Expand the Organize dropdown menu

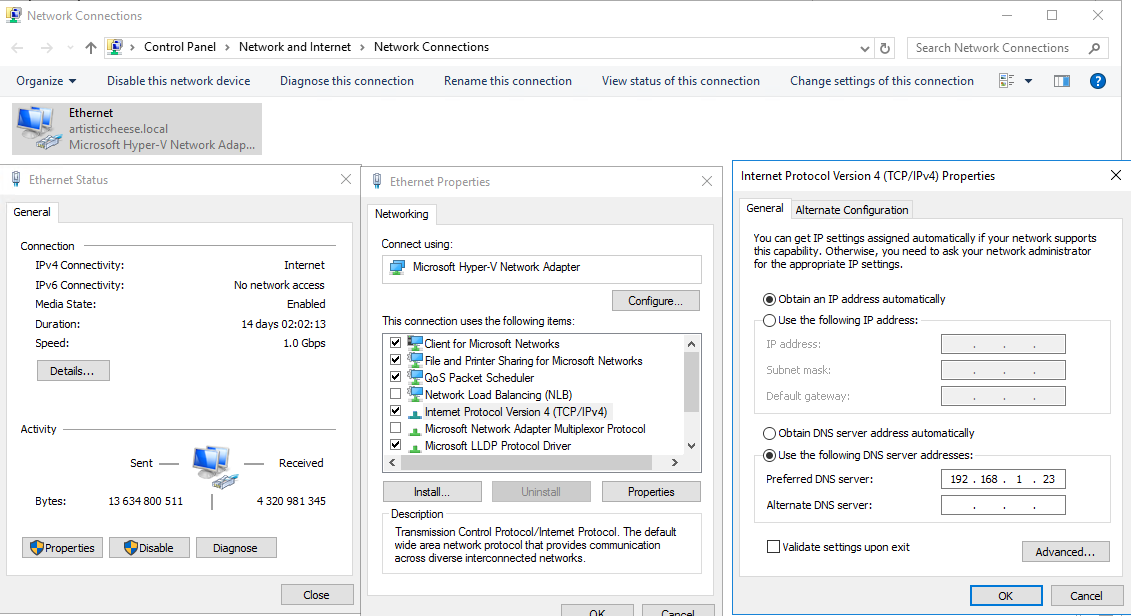(x=46, y=81)
